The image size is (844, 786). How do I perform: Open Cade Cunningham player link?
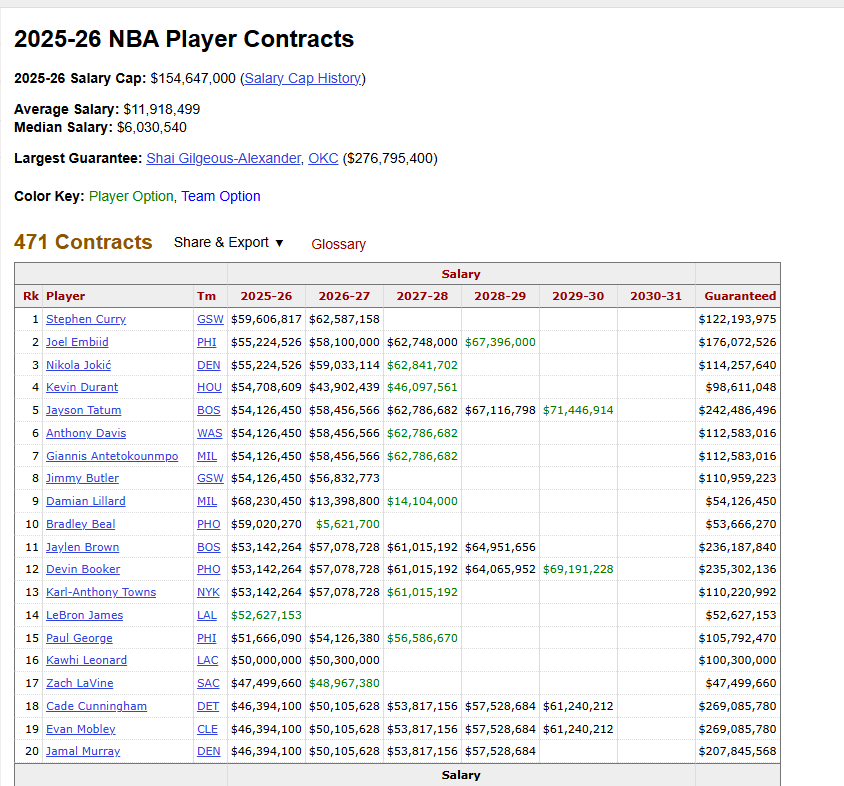pos(96,706)
